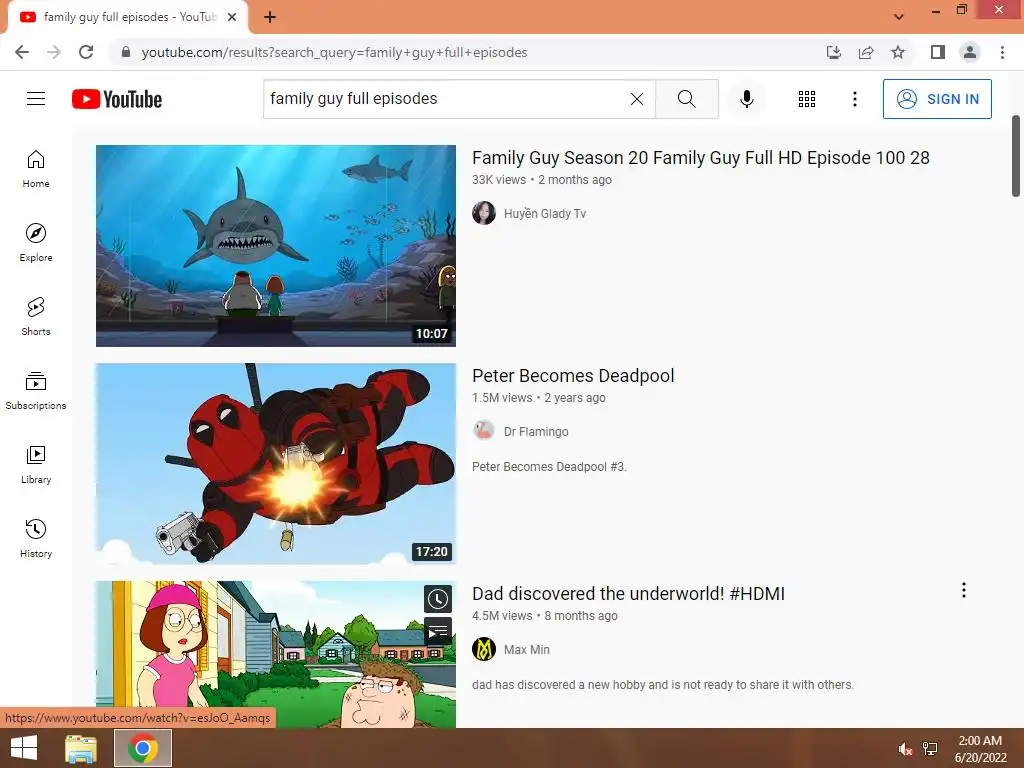Click the SIGN IN button

937,99
